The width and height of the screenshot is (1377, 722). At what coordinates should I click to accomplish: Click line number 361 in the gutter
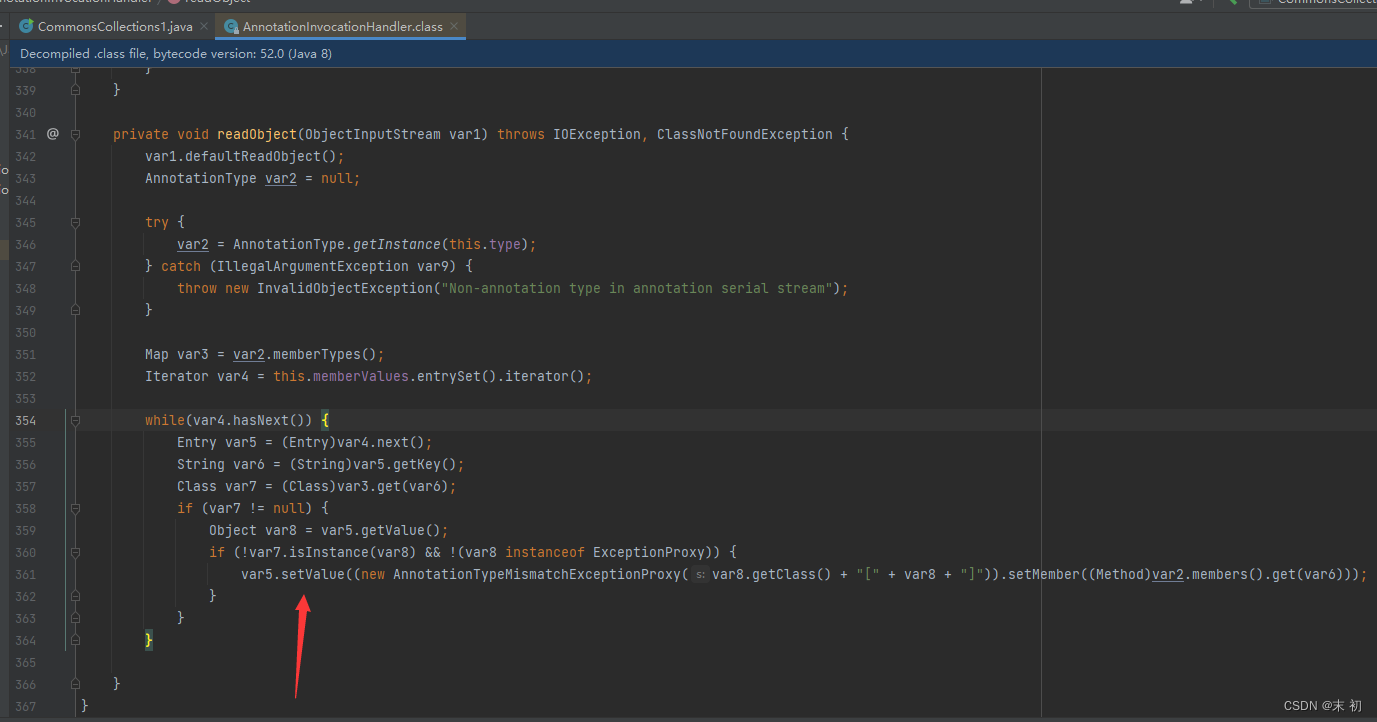26,574
